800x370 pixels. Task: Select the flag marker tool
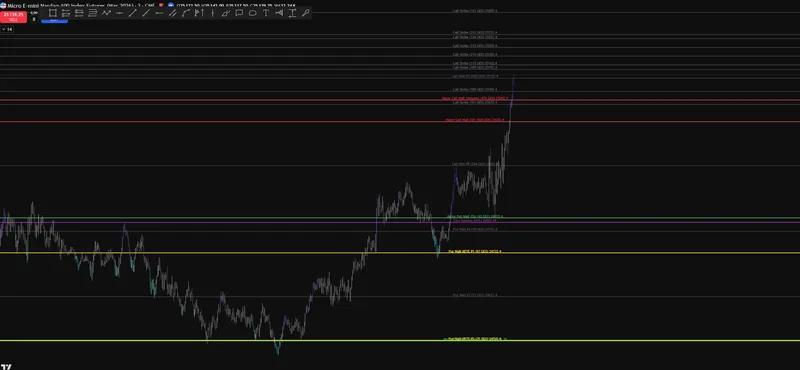199,13
